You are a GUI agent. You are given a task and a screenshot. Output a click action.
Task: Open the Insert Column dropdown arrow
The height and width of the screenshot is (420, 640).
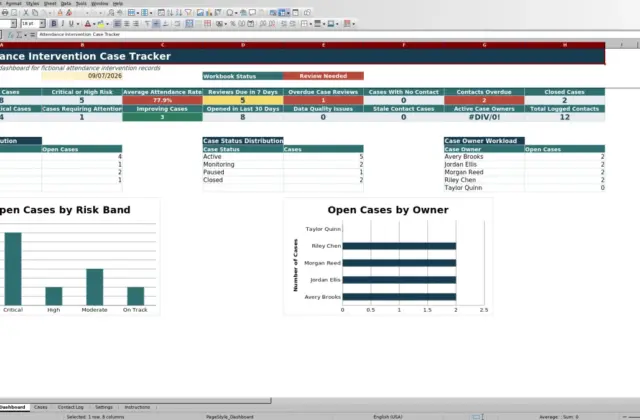coord(151,13)
